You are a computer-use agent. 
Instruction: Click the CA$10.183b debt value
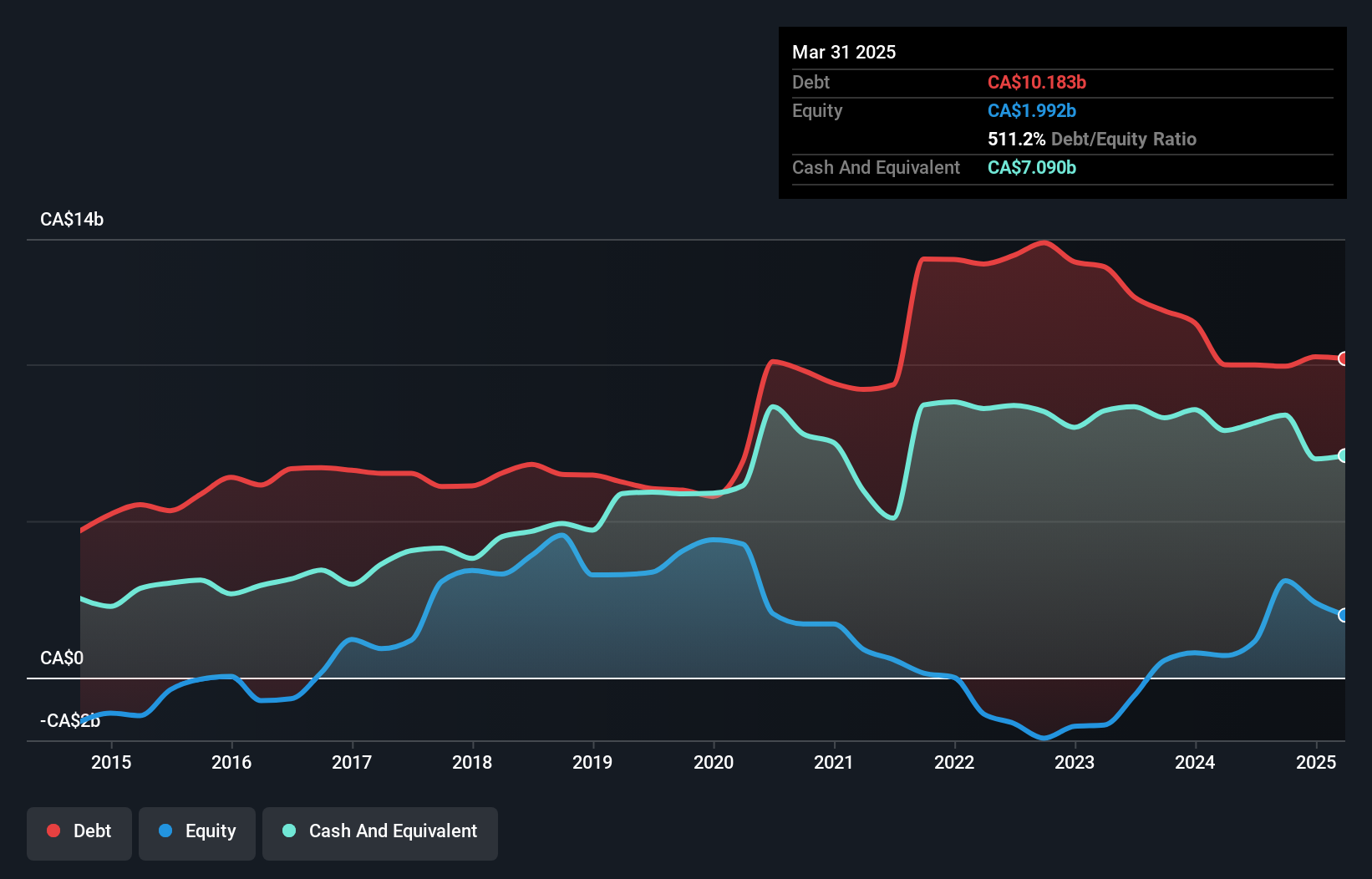[x=1037, y=82]
